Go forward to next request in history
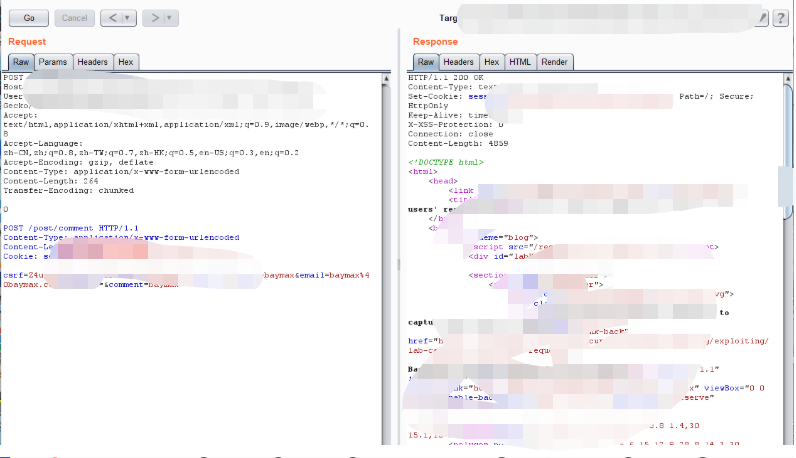796x458 pixels. click(x=154, y=18)
